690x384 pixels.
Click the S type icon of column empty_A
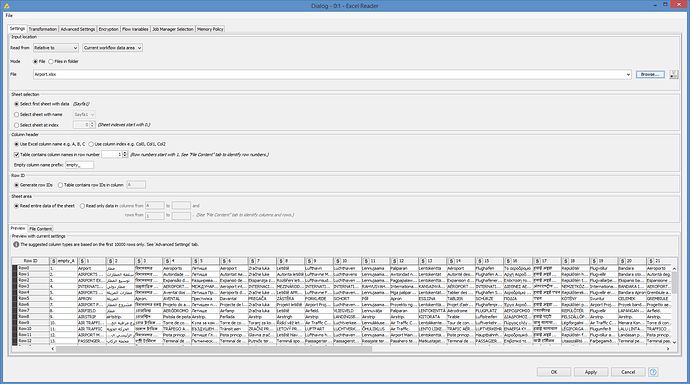point(54,261)
